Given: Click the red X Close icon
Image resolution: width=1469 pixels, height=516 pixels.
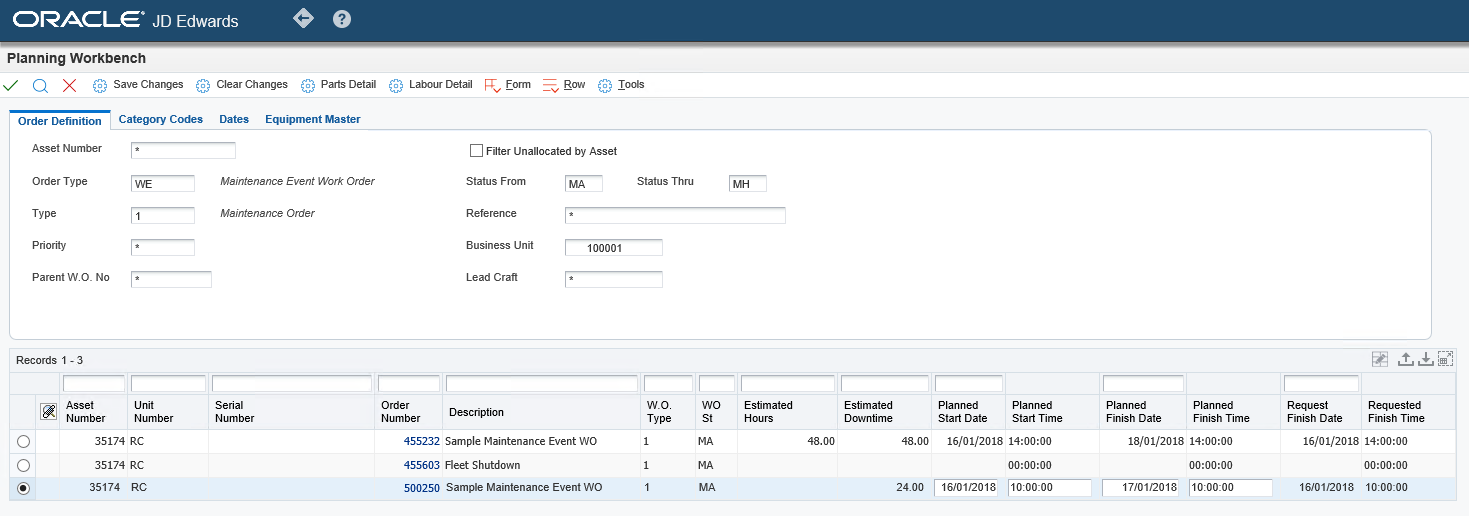Looking at the screenshot, I should (69, 86).
